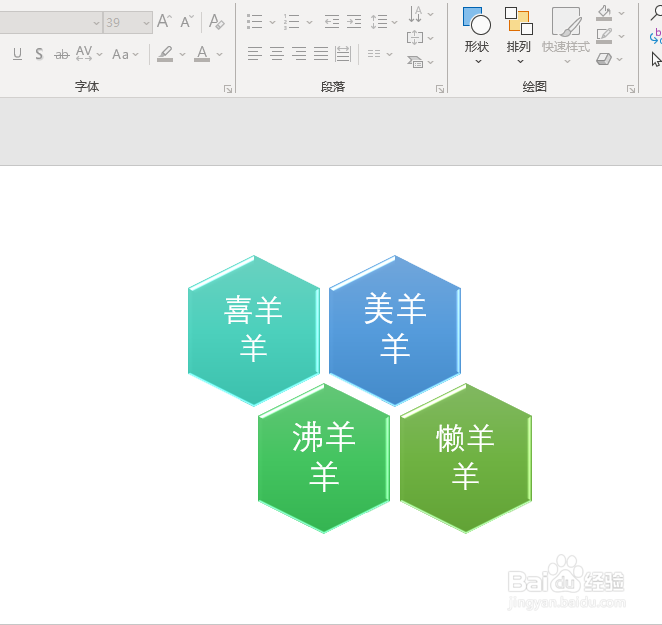Select the 喜羊羊 hexagon
The image size is (662, 625).
(x=254, y=331)
